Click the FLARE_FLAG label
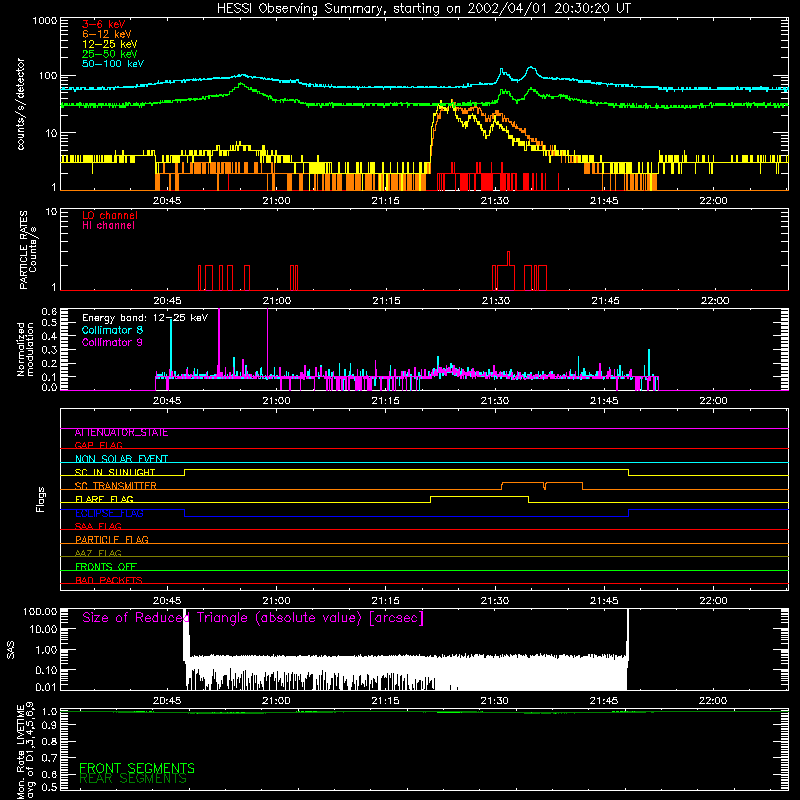The width and height of the screenshot is (800, 800). click(104, 499)
